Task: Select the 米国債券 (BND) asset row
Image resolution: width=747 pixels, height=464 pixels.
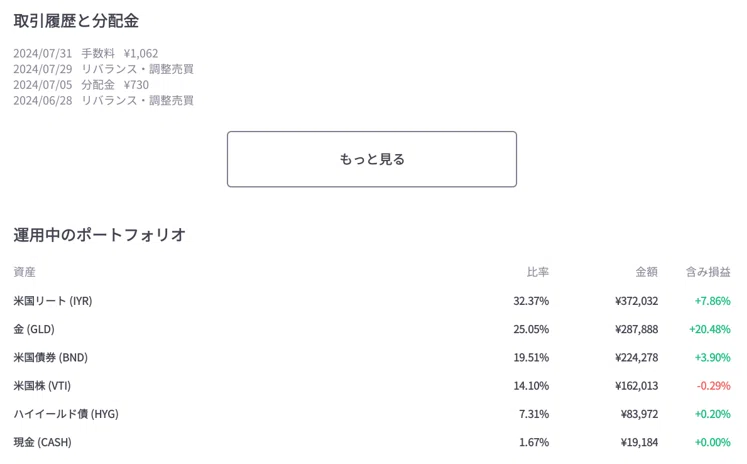Action: (372, 357)
